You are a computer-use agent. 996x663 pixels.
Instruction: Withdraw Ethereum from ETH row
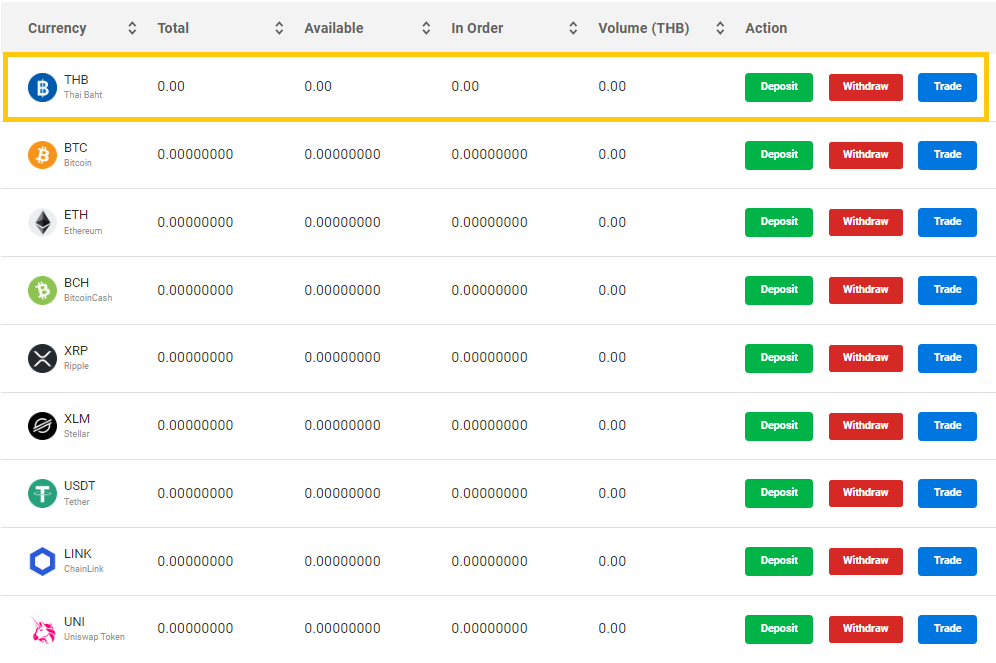coord(866,222)
